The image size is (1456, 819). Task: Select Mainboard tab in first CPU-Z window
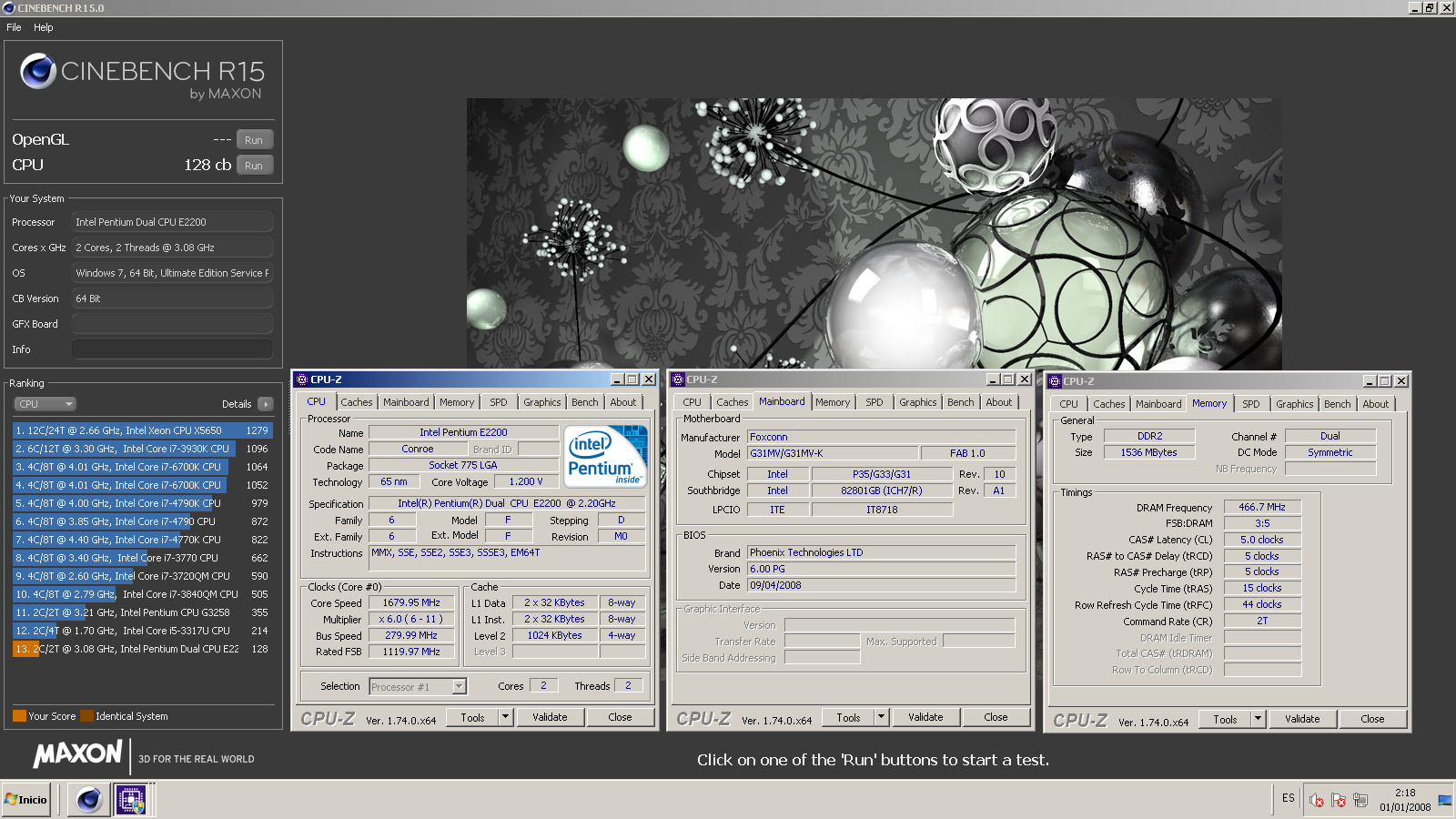[406, 402]
